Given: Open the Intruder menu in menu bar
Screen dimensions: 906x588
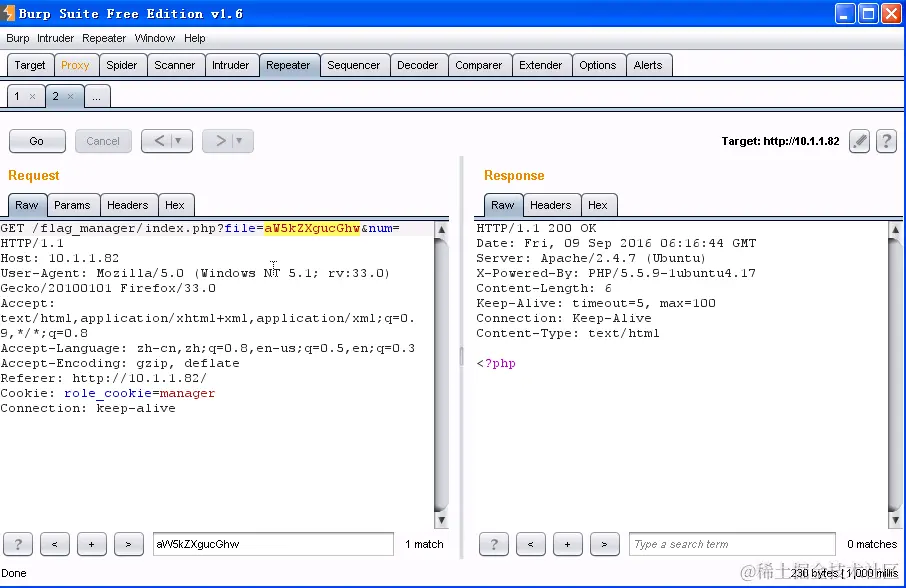Looking at the screenshot, I should [x=55, y=38].
